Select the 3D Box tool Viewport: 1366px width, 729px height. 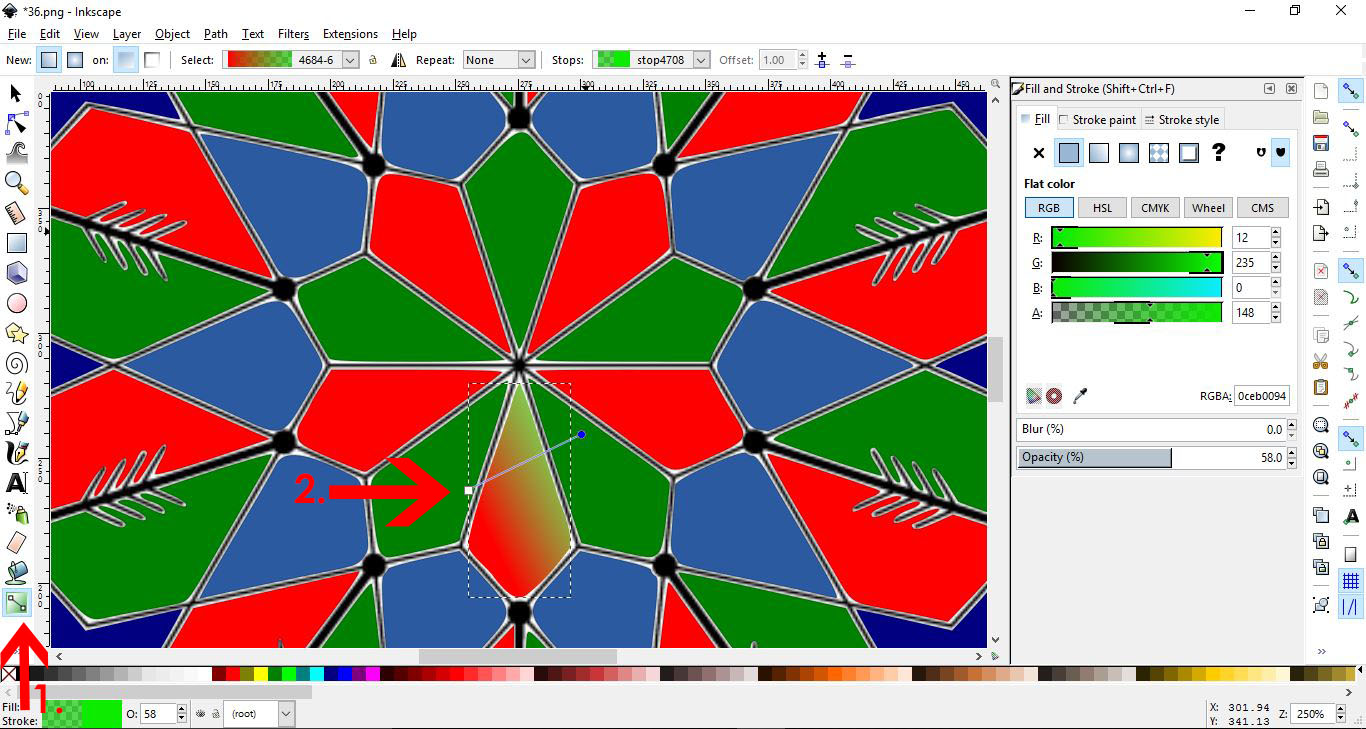pyautogui.click(x=16, y=273)
